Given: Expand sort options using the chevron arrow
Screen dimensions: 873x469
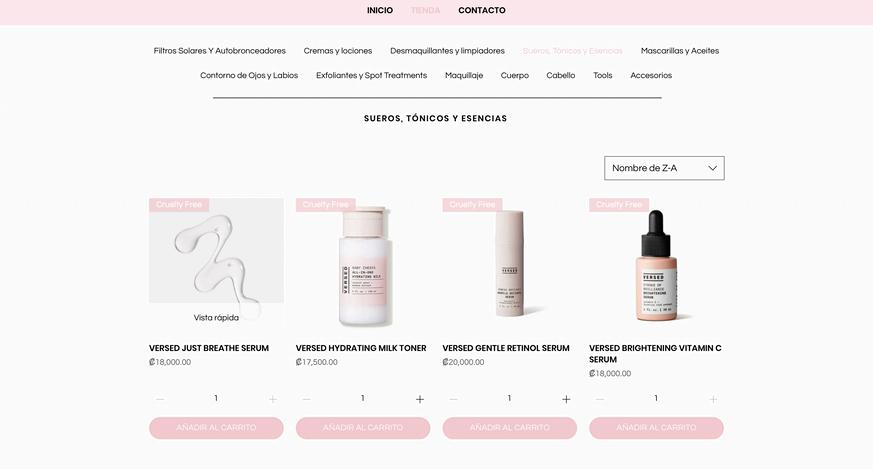Looking at the screenshot, I should point(712,168).
